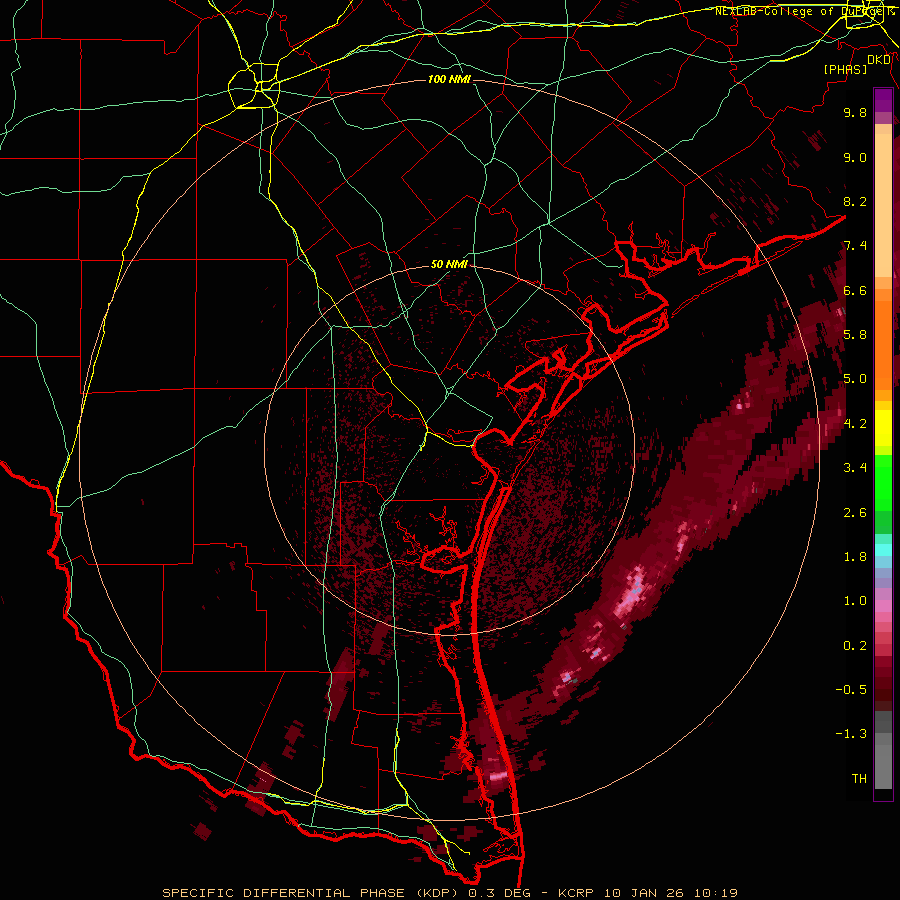Click the yellow color bar segment near 4.2

pos(883,428)
